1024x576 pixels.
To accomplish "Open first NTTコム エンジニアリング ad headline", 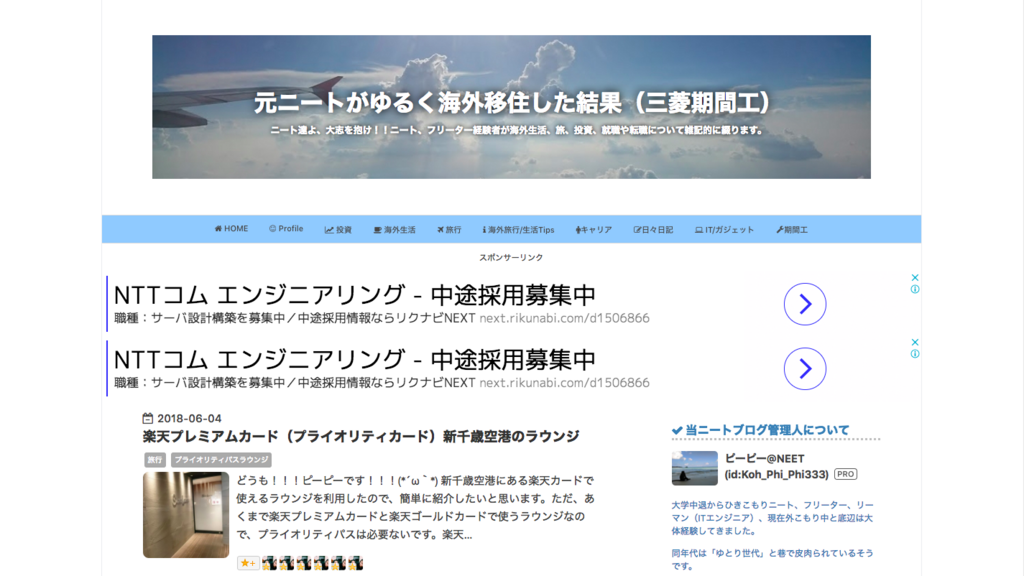I will click(x=355, y=295).
